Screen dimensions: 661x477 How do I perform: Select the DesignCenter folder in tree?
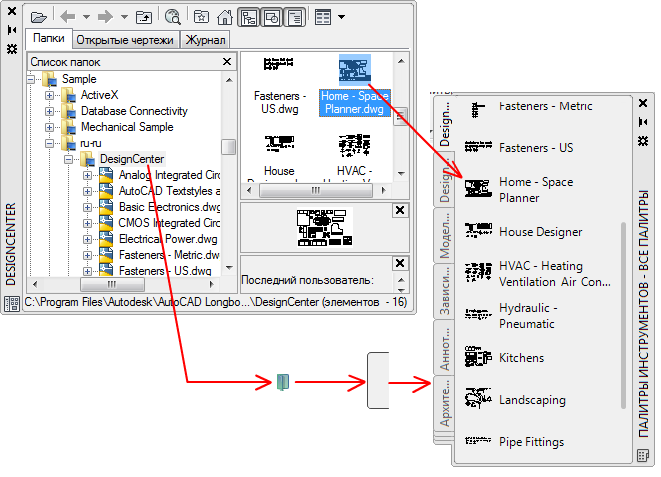132,159
